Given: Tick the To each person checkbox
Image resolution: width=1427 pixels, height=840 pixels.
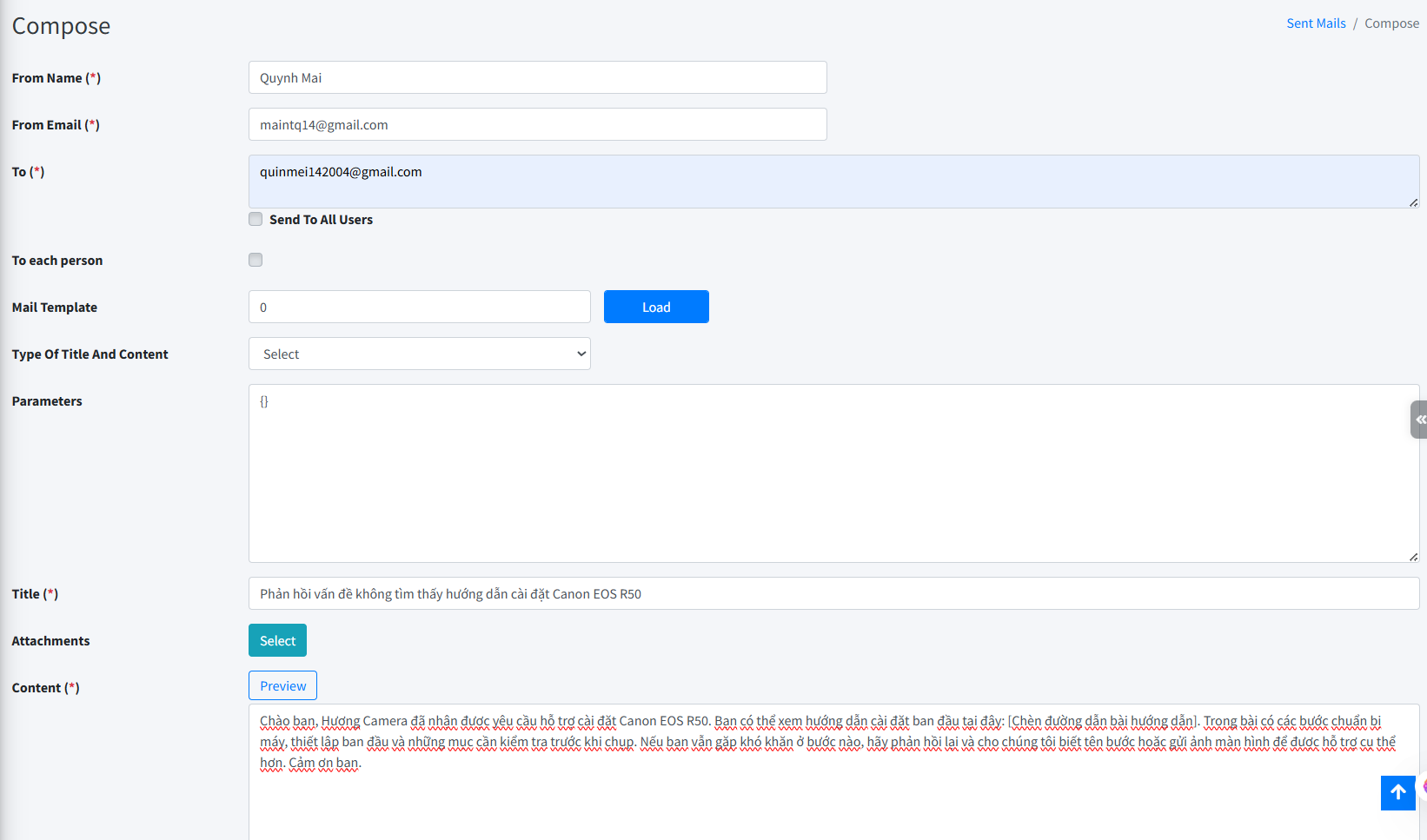Looking at the screenshot, I should coord(256,260).
